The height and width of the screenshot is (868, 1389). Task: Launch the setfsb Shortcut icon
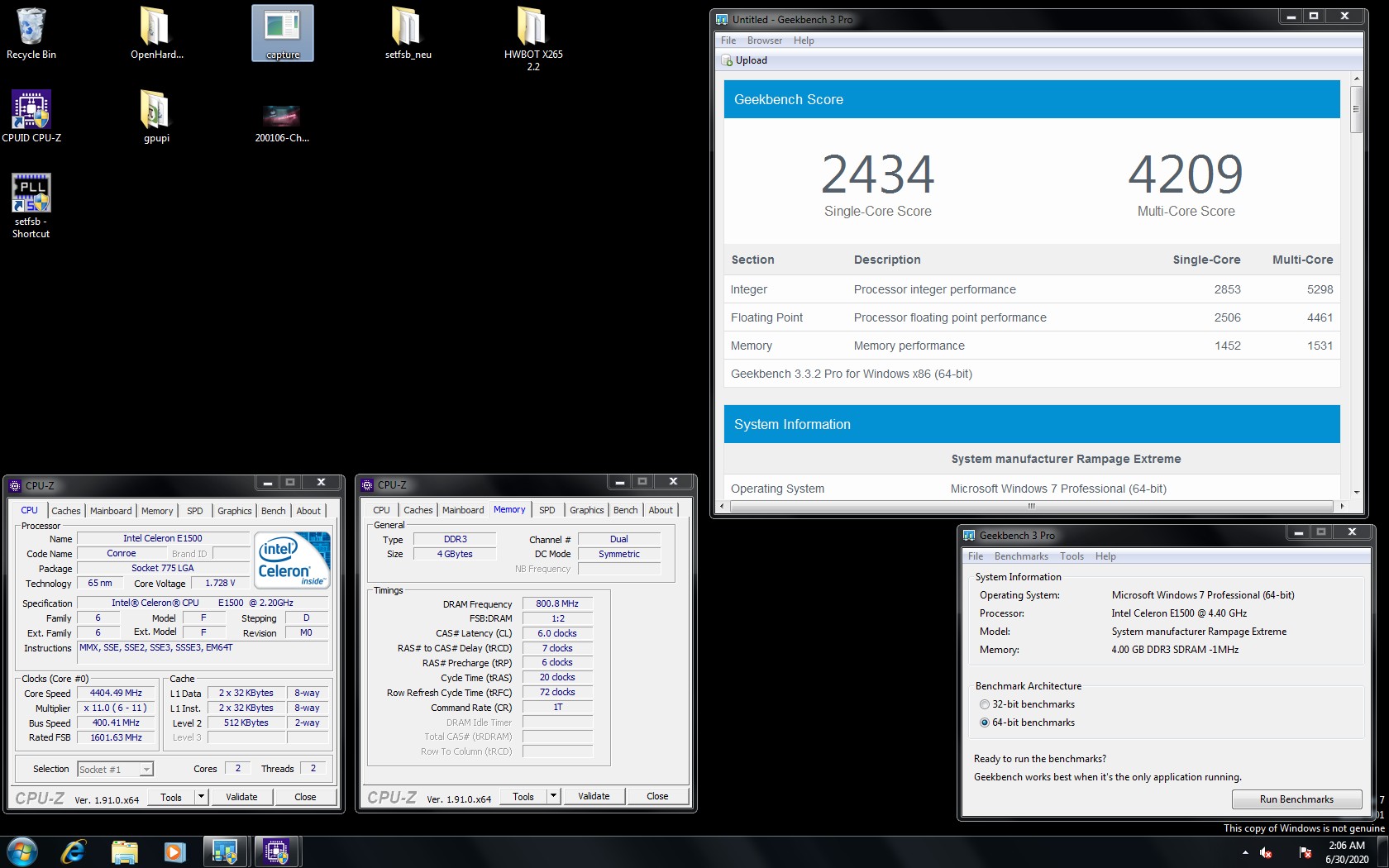point(31,205)
